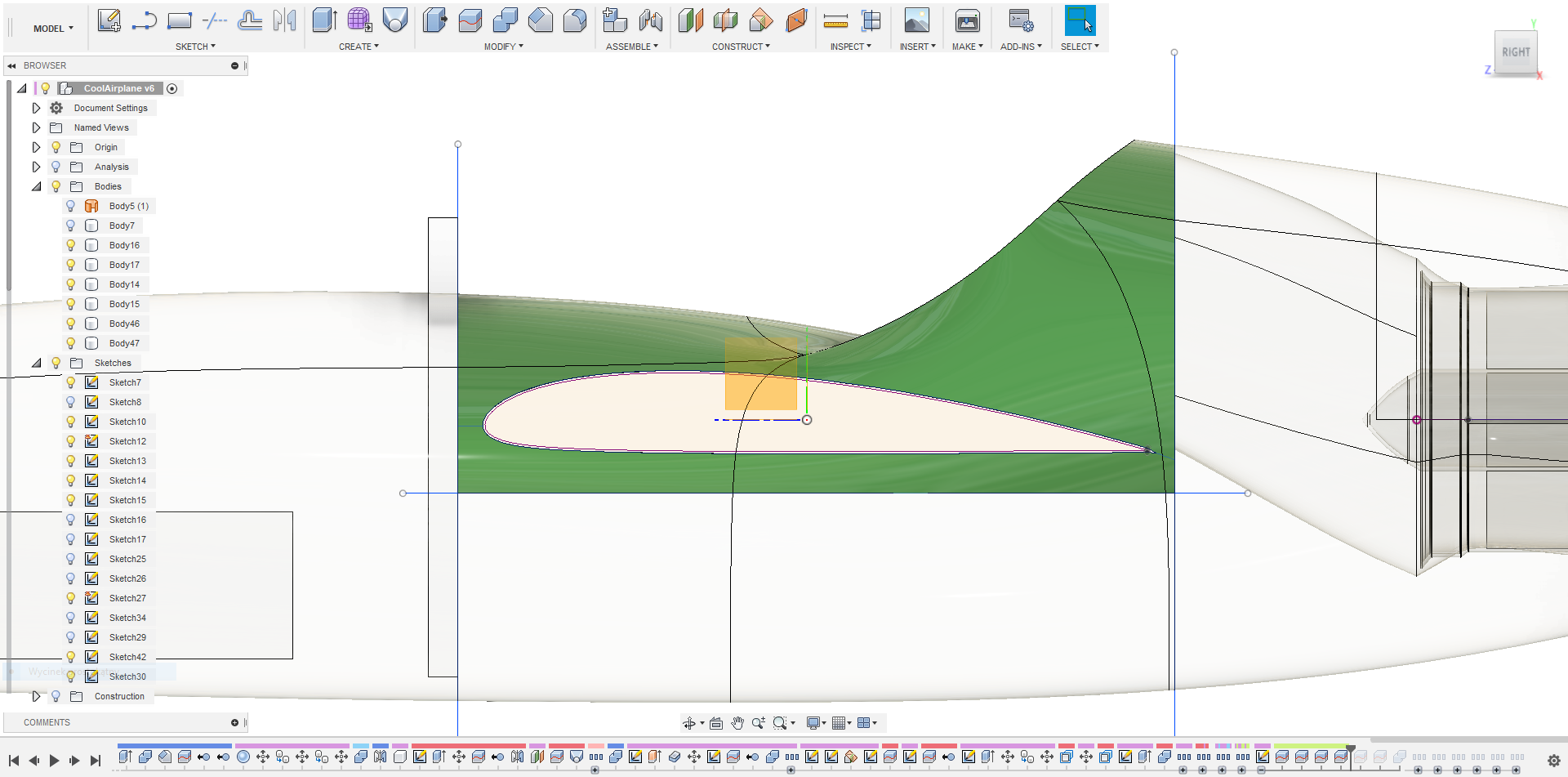The height and width of the screenshot is (777, 1568).
Task: Expand the Origin folder
Action: [x=36, y=147]
